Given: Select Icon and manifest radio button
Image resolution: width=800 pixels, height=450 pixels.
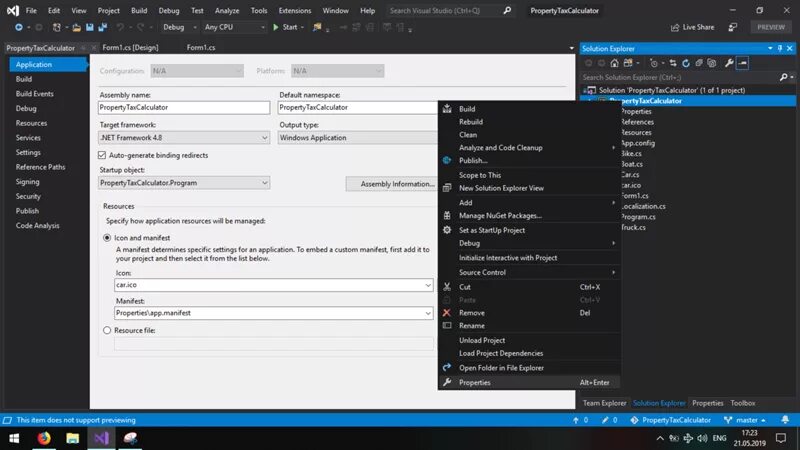Looking at the screenshot, I should click(x=107, y=238).
